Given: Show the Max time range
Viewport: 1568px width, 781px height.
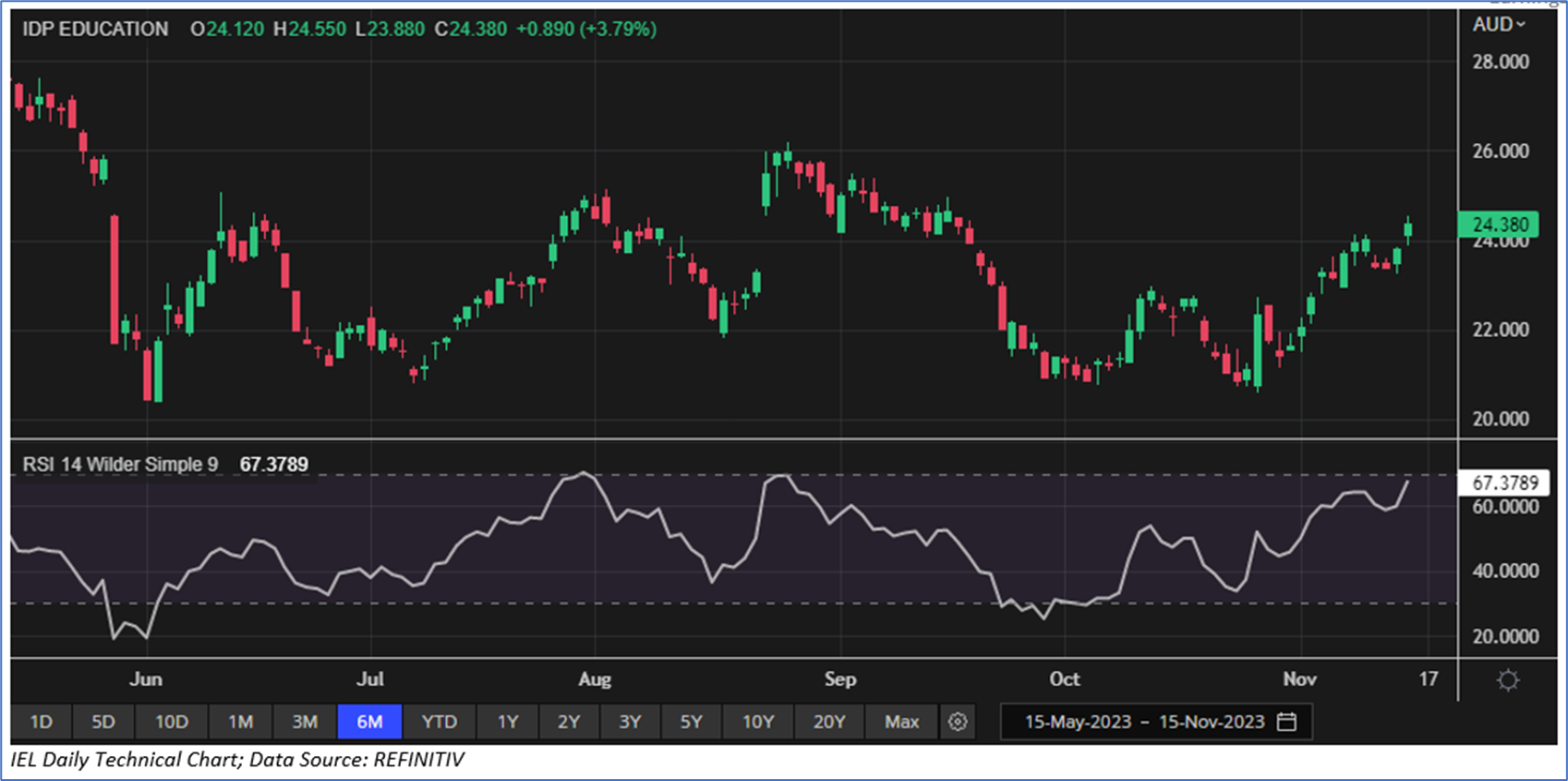Looking at the screenshot, I should coord(901,722).
